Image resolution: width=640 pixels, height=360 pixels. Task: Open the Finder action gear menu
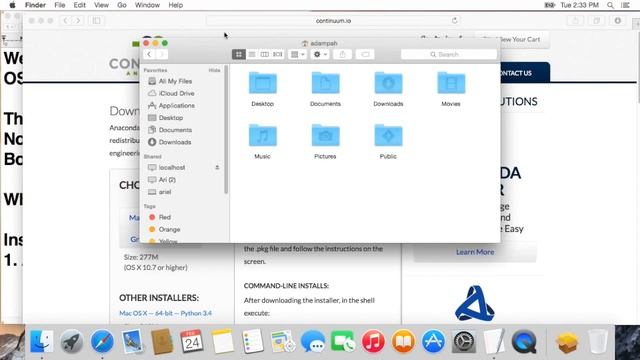(320, 54)
